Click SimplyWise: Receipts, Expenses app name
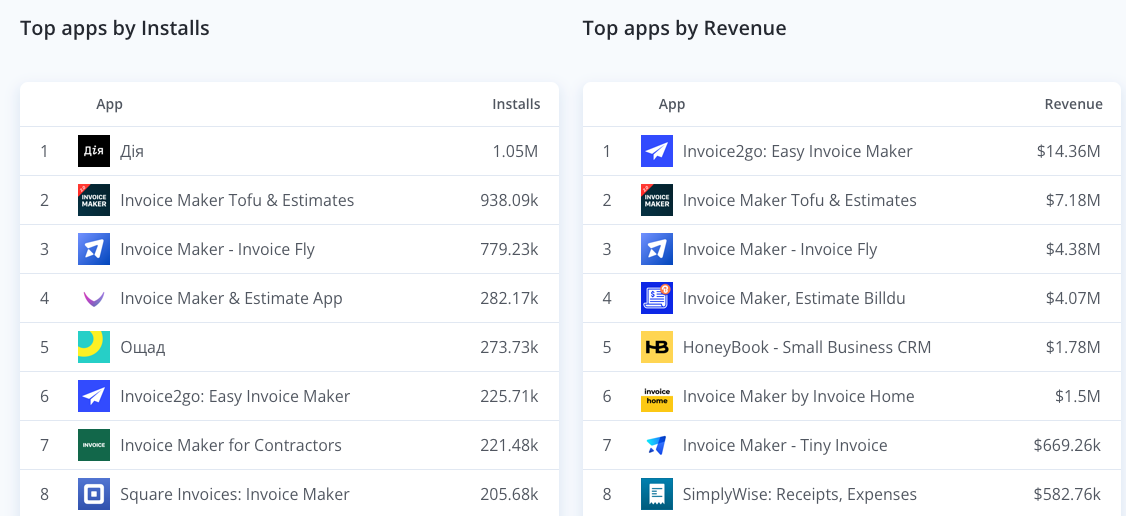 coord(800,494)
